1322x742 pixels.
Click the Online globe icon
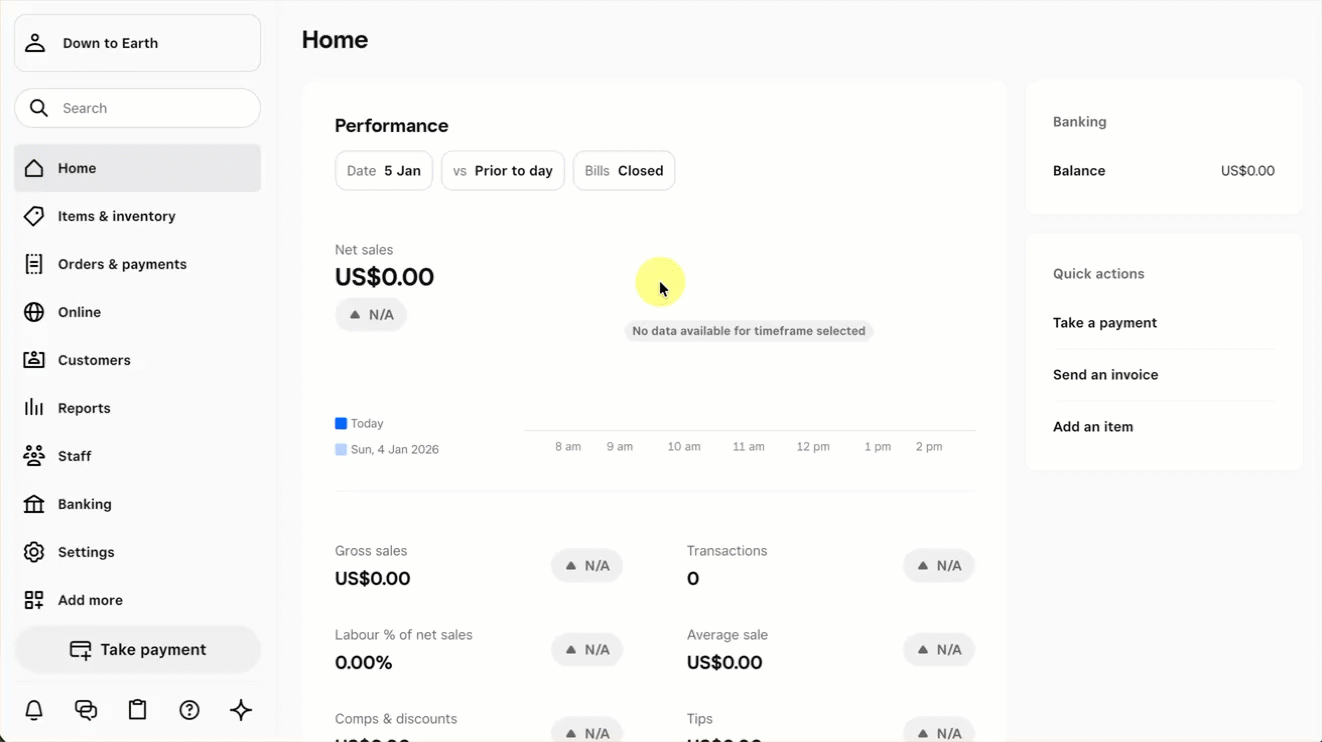point(34,312)
